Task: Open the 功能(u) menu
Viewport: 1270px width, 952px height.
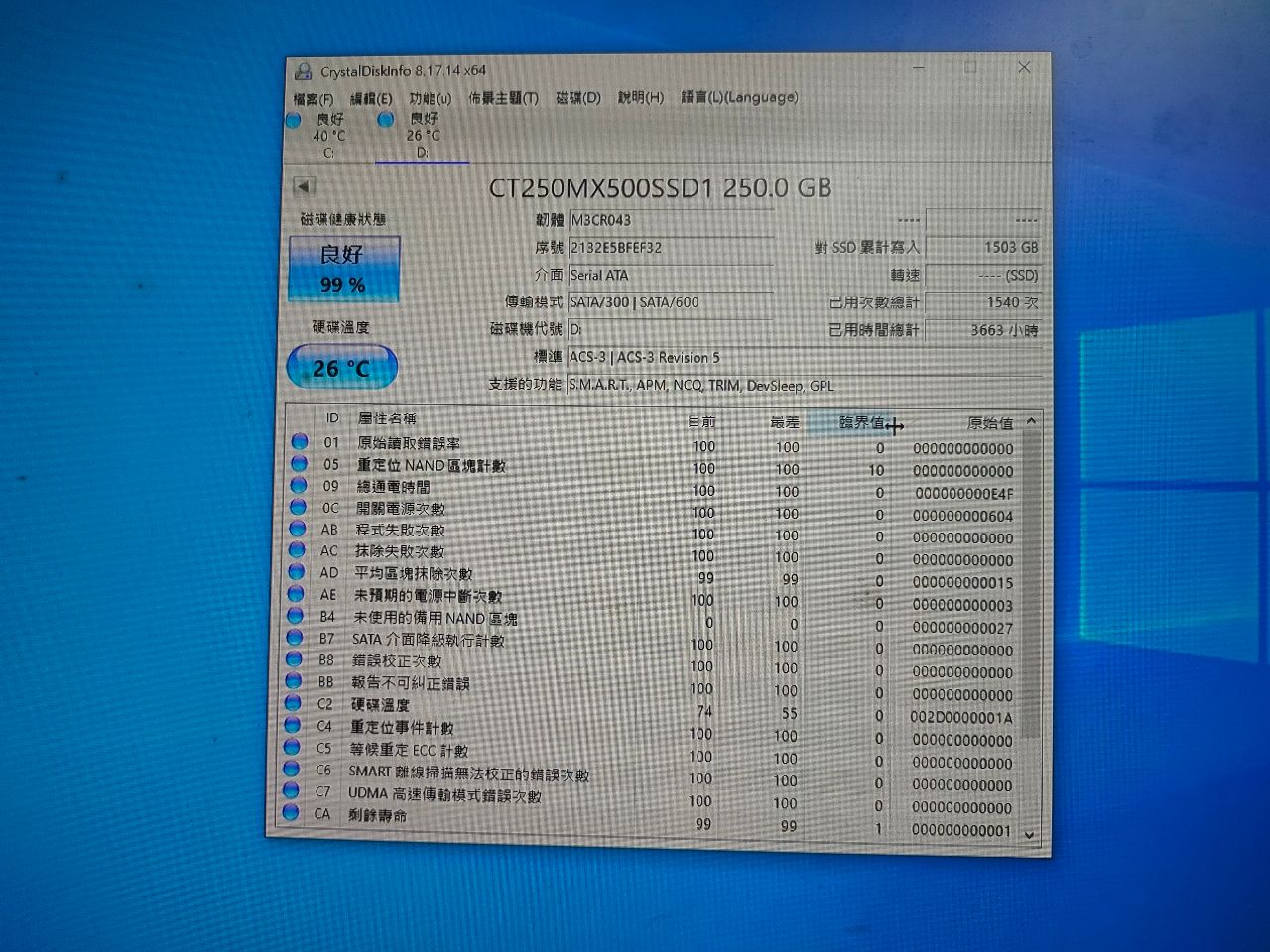Action: (430, 98)
